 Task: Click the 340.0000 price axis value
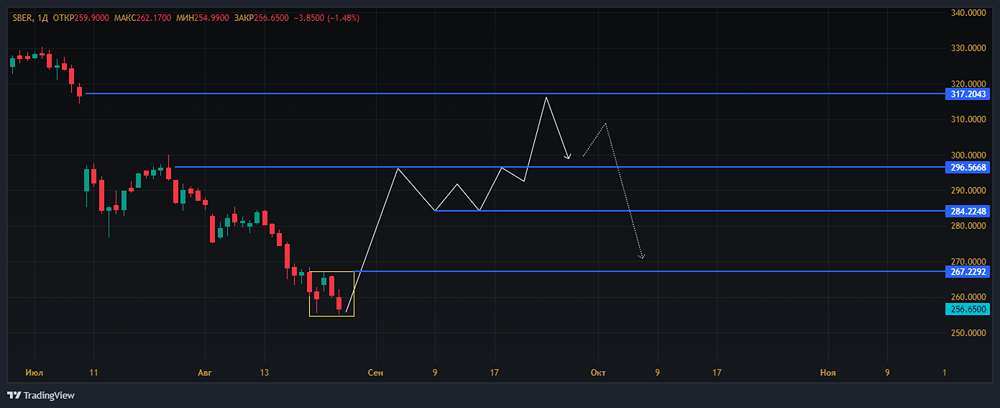click(967, 12)
